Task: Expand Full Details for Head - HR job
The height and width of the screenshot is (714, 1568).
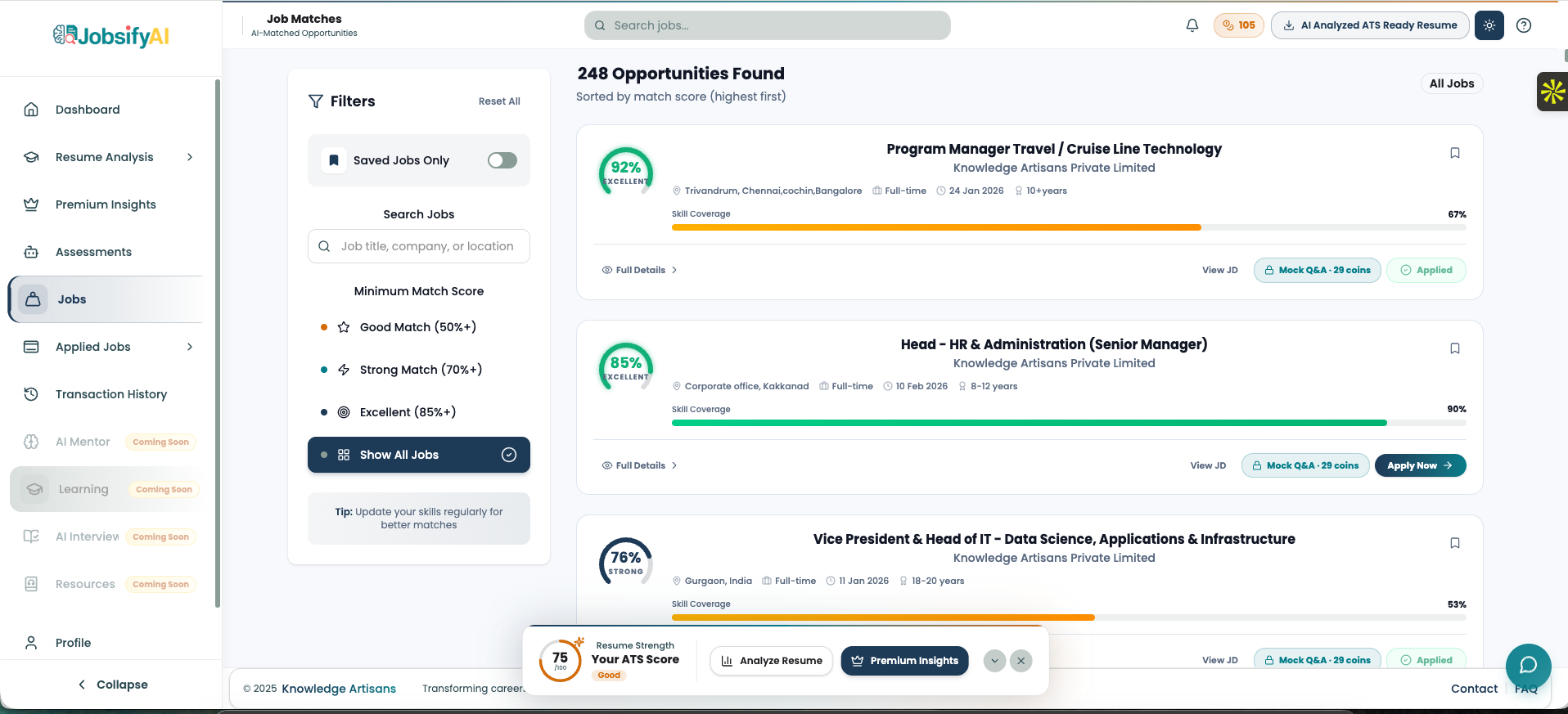Action: click(640, 465)
